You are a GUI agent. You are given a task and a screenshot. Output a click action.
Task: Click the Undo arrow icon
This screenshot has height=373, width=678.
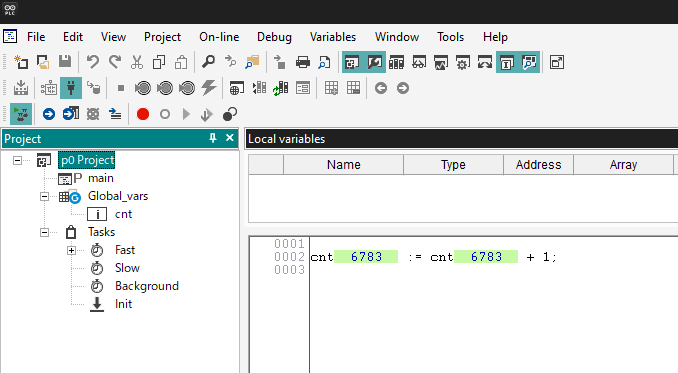pyautogui.click(x=93, y=62)
